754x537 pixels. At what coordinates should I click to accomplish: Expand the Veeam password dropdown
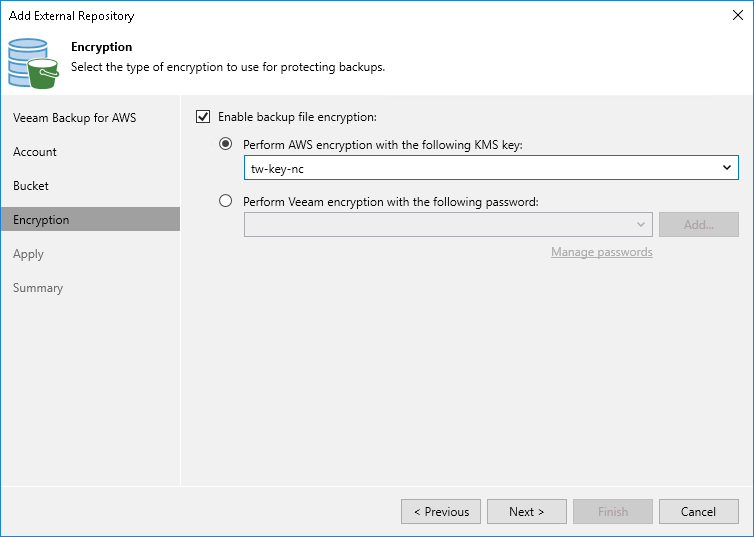[x=641, y=224]
